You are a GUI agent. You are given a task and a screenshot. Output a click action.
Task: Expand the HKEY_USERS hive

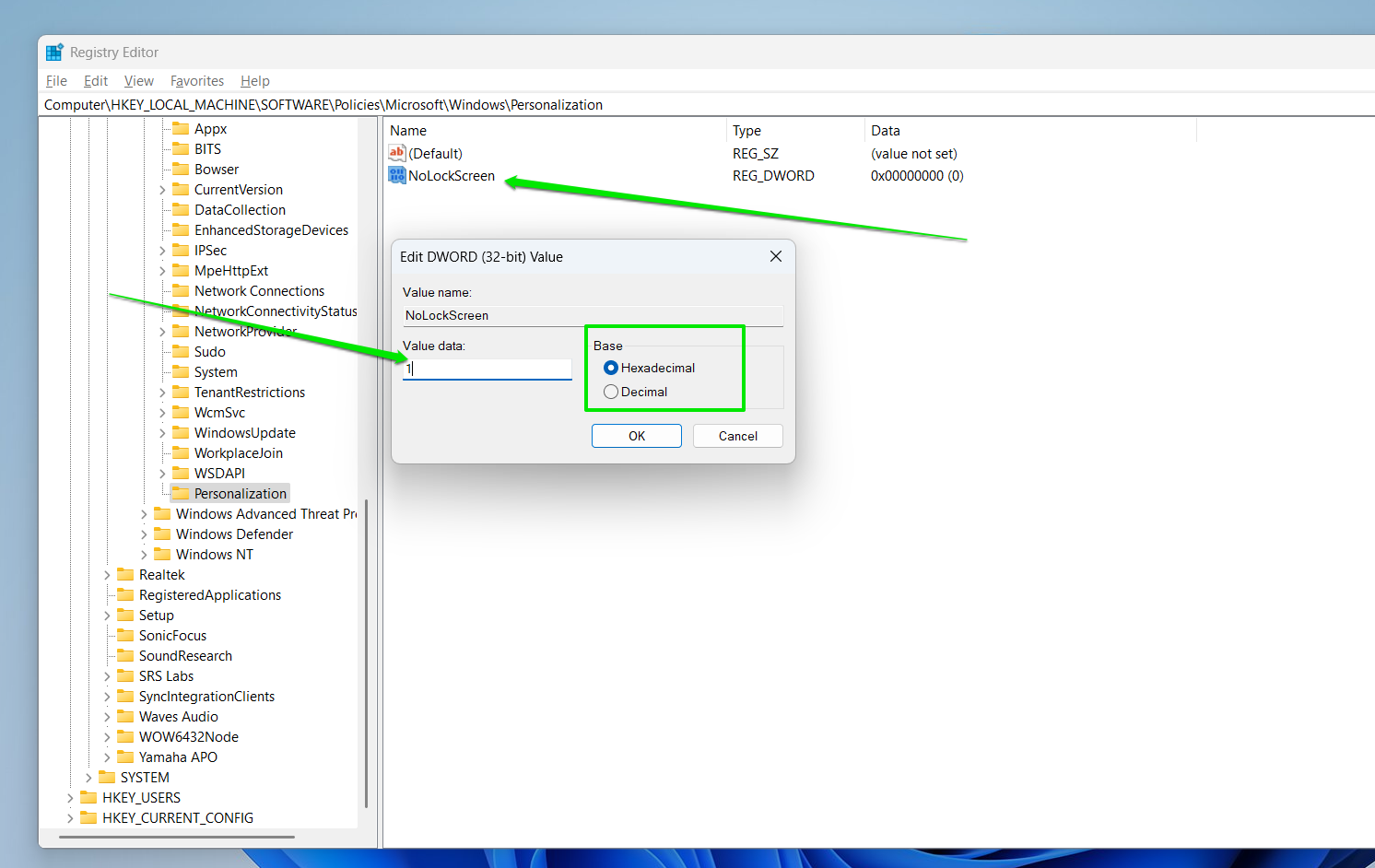[70, 798]
